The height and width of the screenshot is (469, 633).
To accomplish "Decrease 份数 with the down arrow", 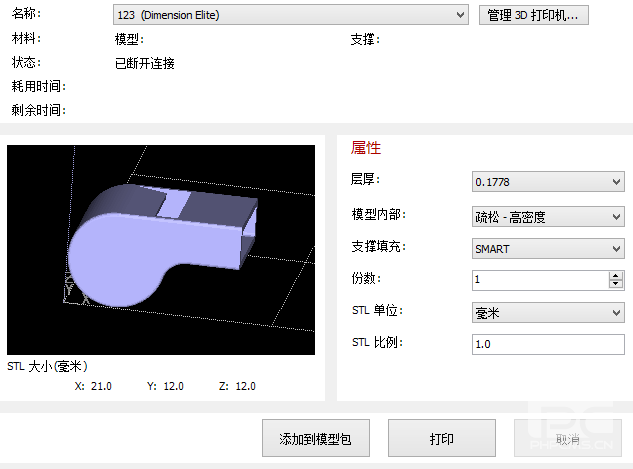I will point(616,284).
